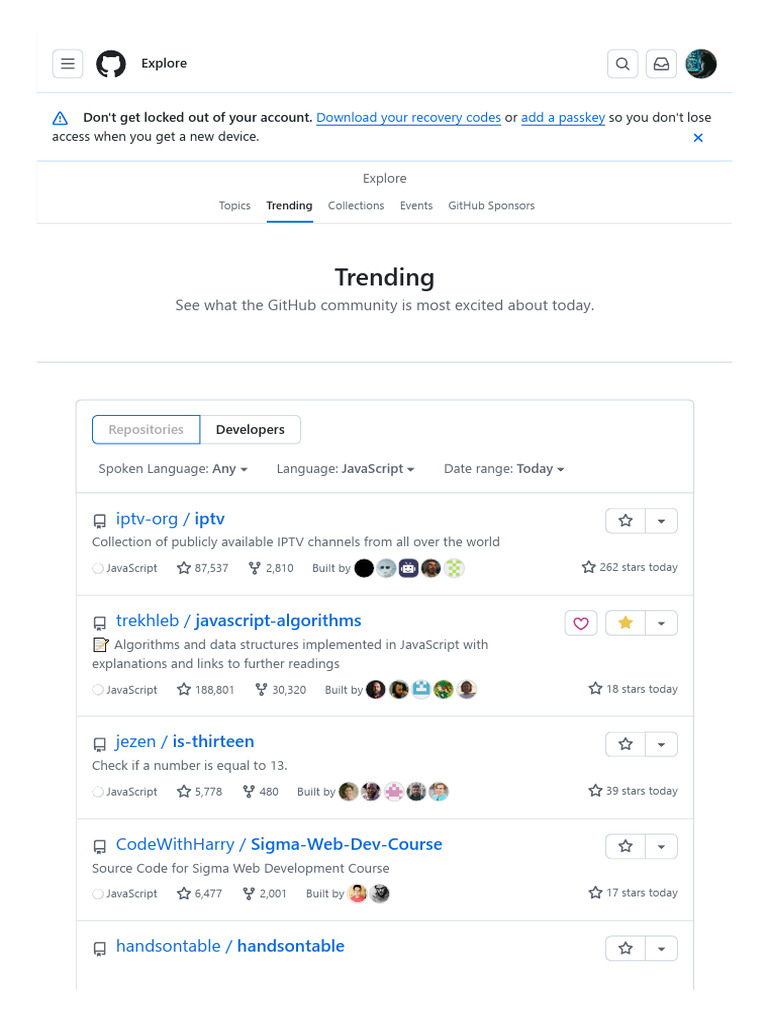Open the CodeWithHarry / Sigma-Web-Dev-Course repository

coord(279,844)
